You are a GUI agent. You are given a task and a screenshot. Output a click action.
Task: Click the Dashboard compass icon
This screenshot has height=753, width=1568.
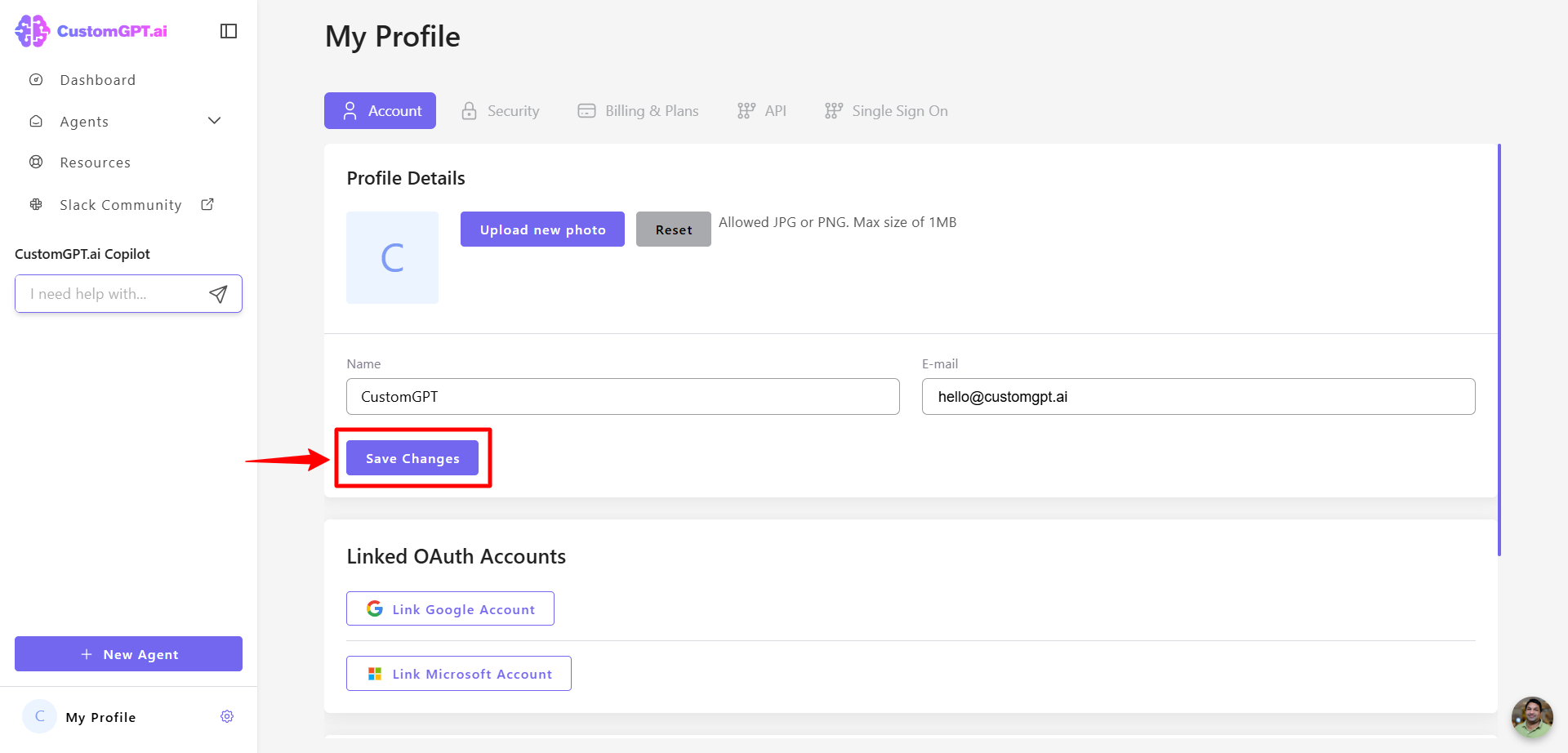pyautogui.click(x=36, y=80)
